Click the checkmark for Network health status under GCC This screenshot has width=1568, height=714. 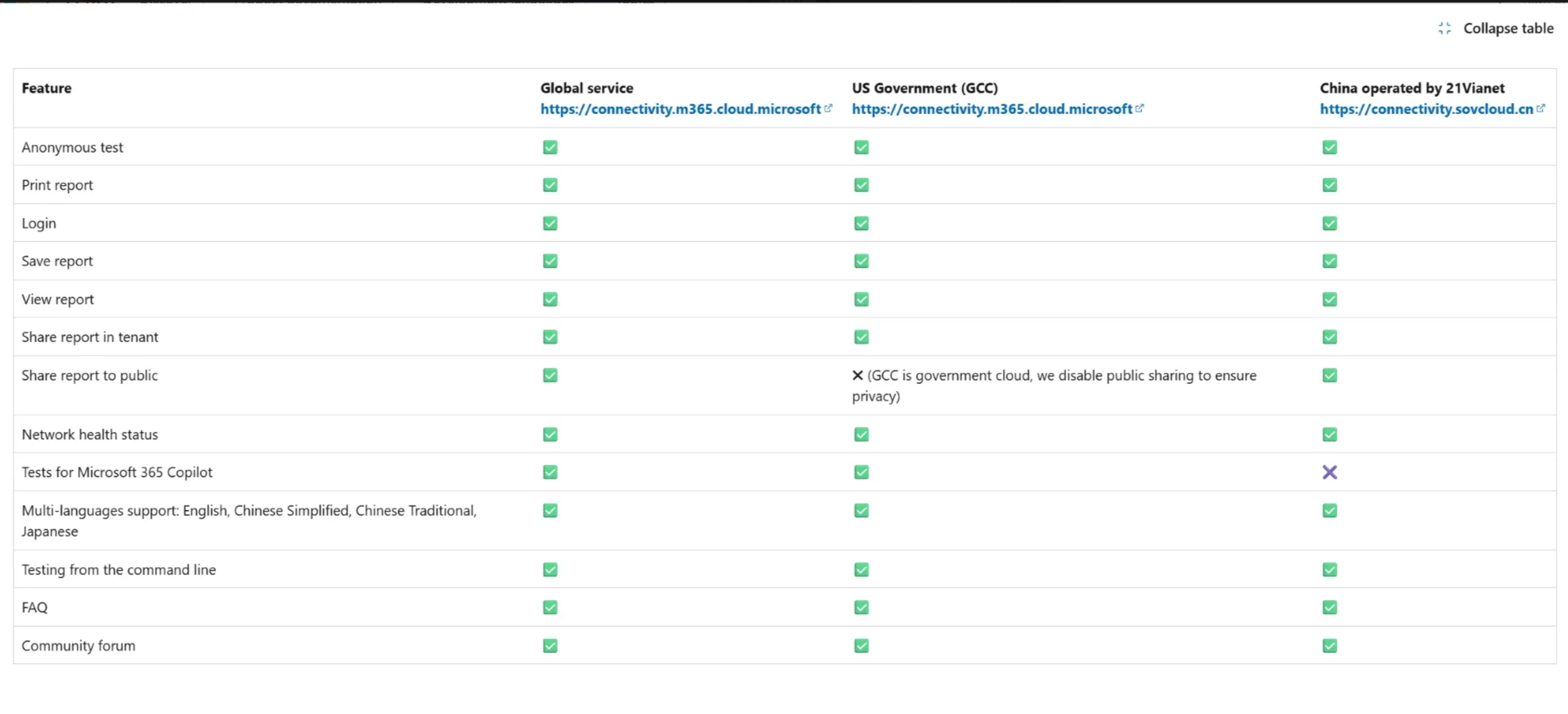click(x=861, y=434)
